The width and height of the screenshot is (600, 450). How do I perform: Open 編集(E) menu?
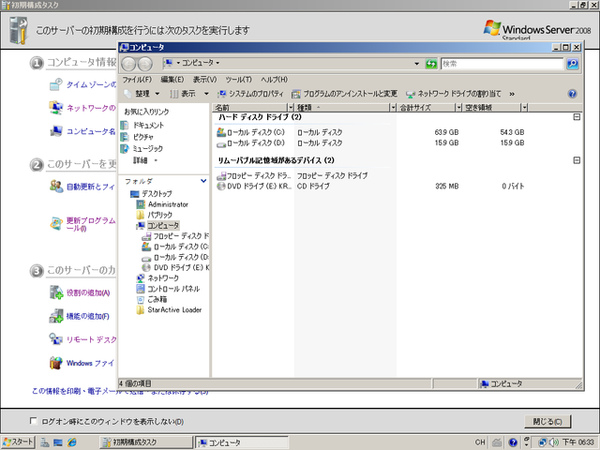[x=172, y=80]
